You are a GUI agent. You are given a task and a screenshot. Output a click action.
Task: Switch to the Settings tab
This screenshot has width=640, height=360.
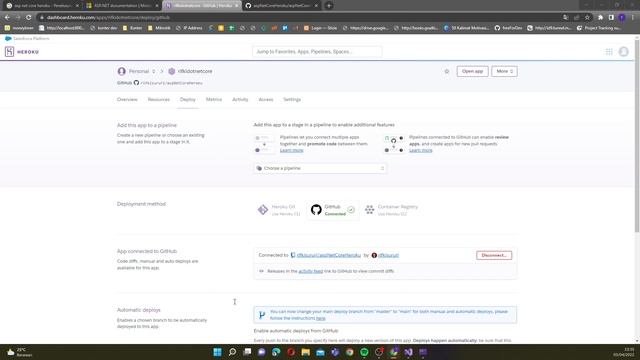[292, 100]
